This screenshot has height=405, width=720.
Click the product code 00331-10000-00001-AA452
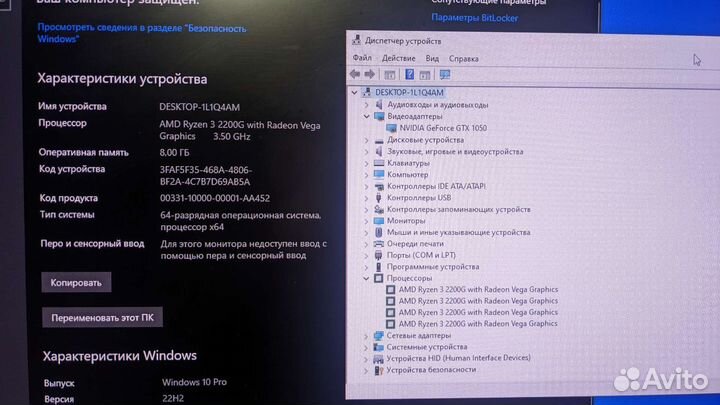215,198
